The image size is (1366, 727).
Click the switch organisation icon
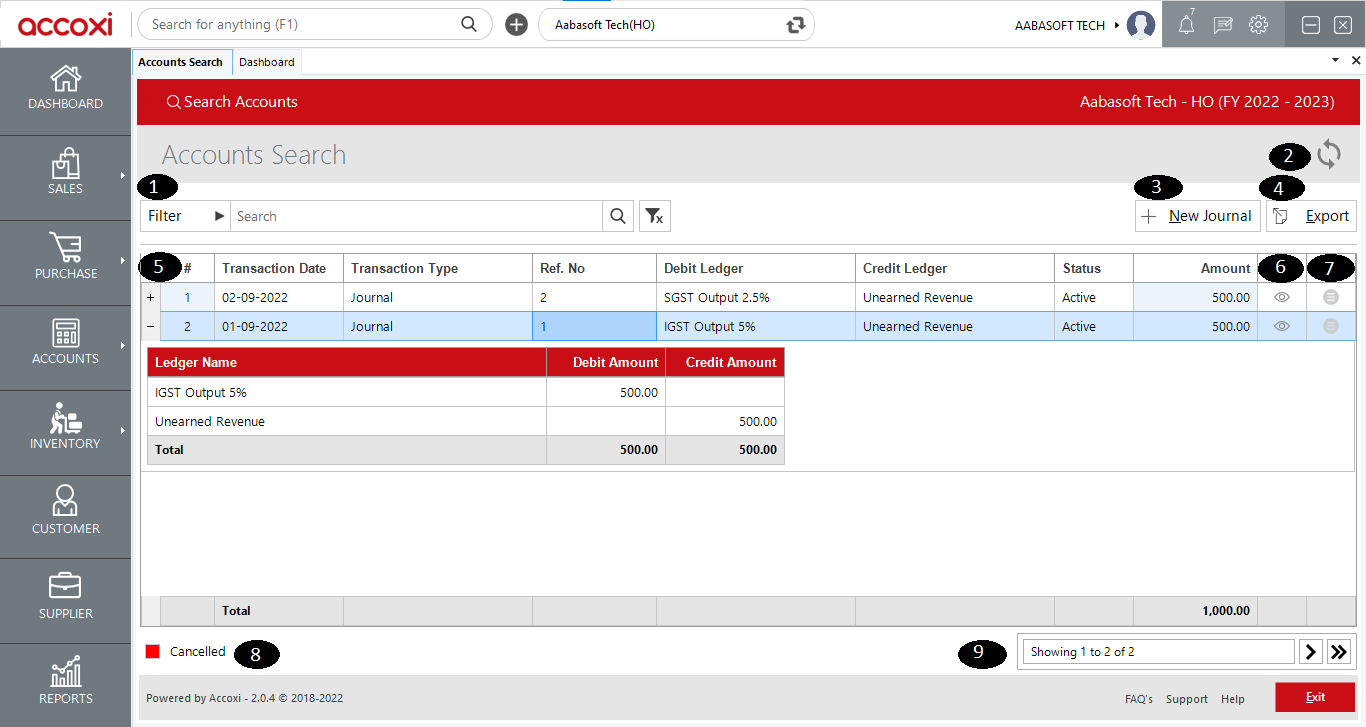coord(796,25)
